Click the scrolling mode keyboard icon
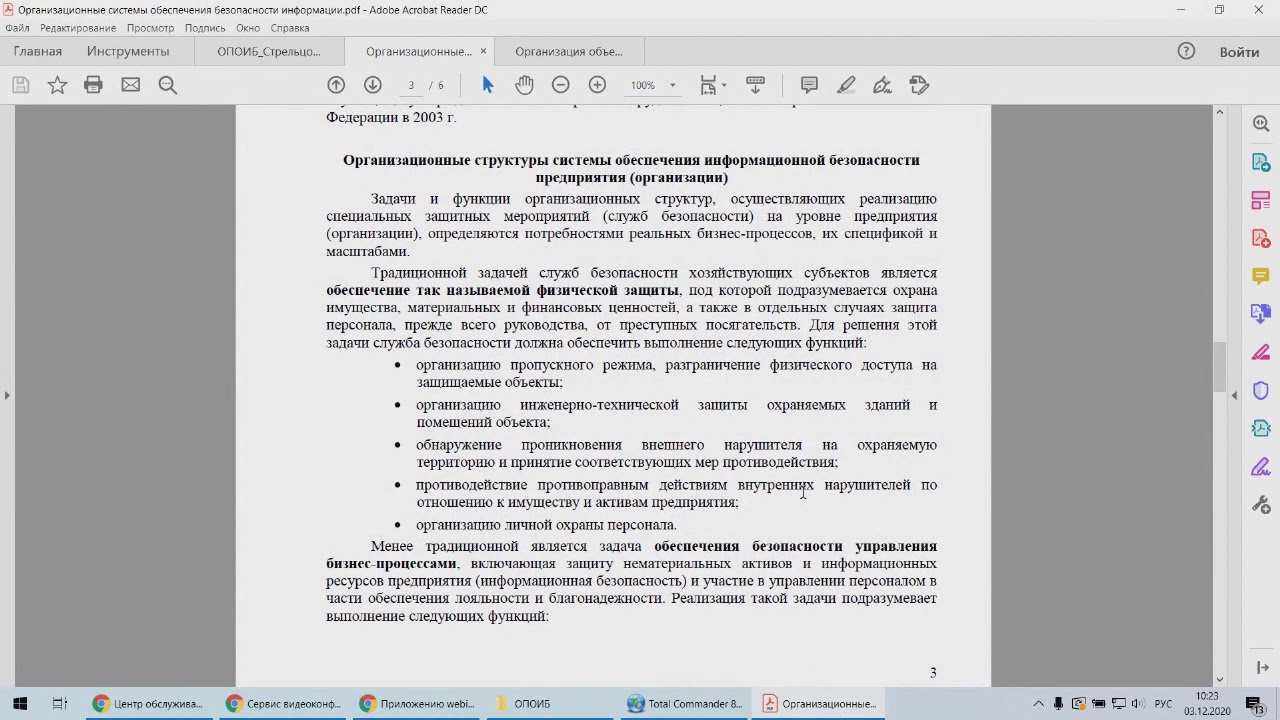1280x720 pixels. 756,85
